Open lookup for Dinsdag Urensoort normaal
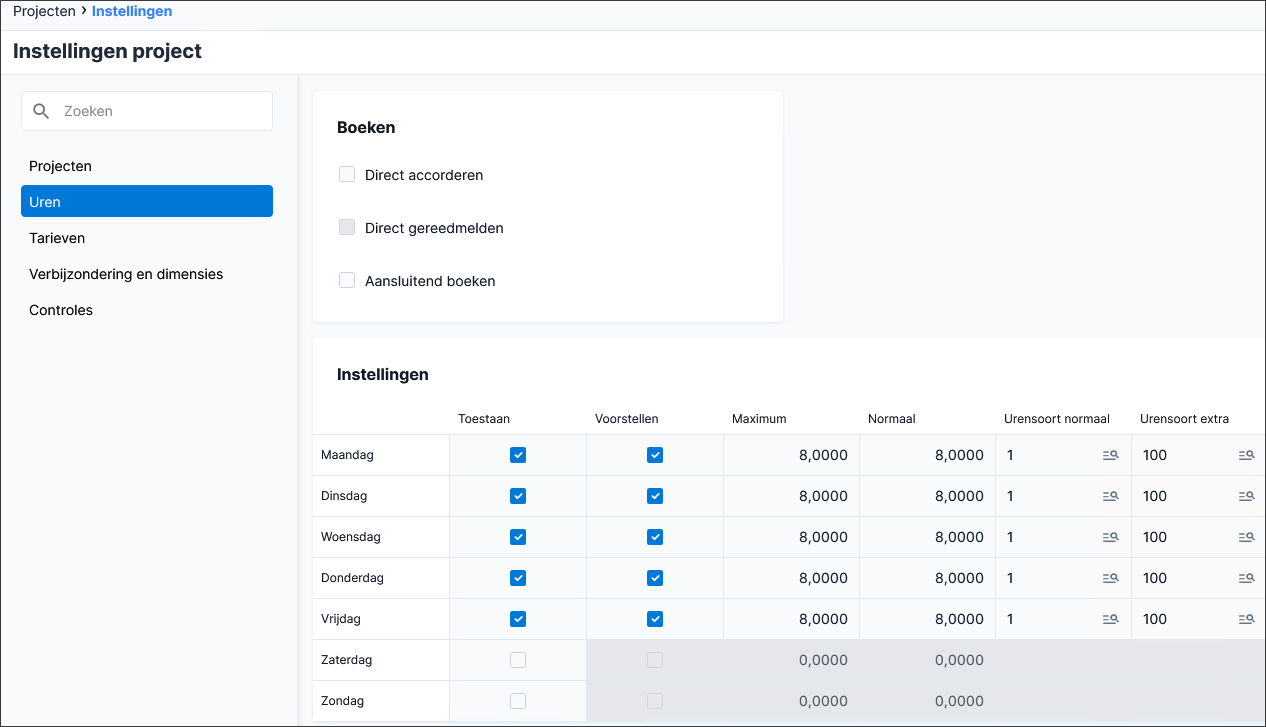Screen dimensions: 1266x727 click(1110, 496)
